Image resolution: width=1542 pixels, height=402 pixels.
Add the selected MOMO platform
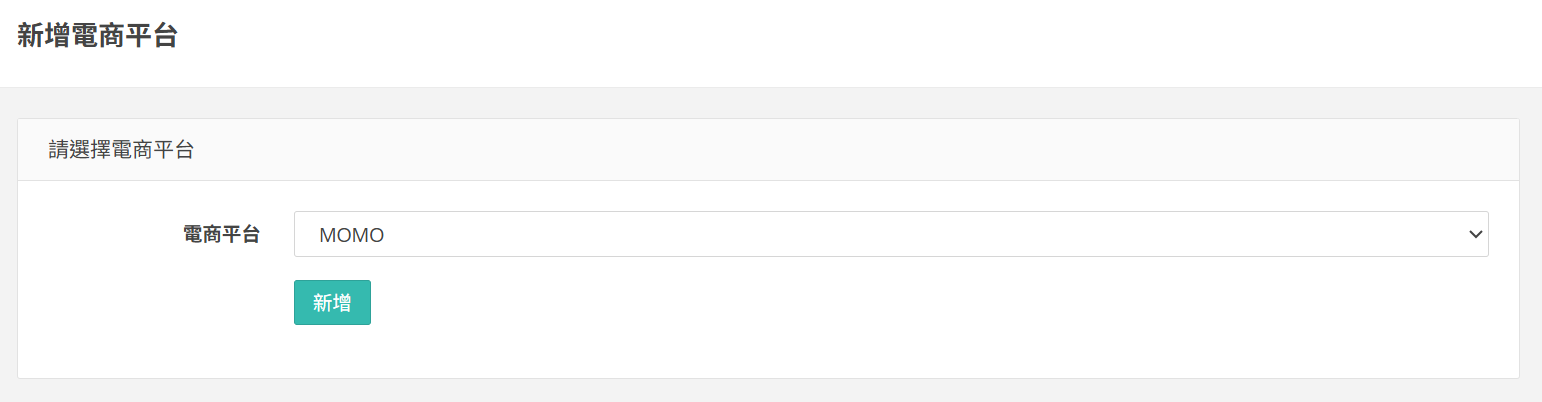click(x=332, y=303)
